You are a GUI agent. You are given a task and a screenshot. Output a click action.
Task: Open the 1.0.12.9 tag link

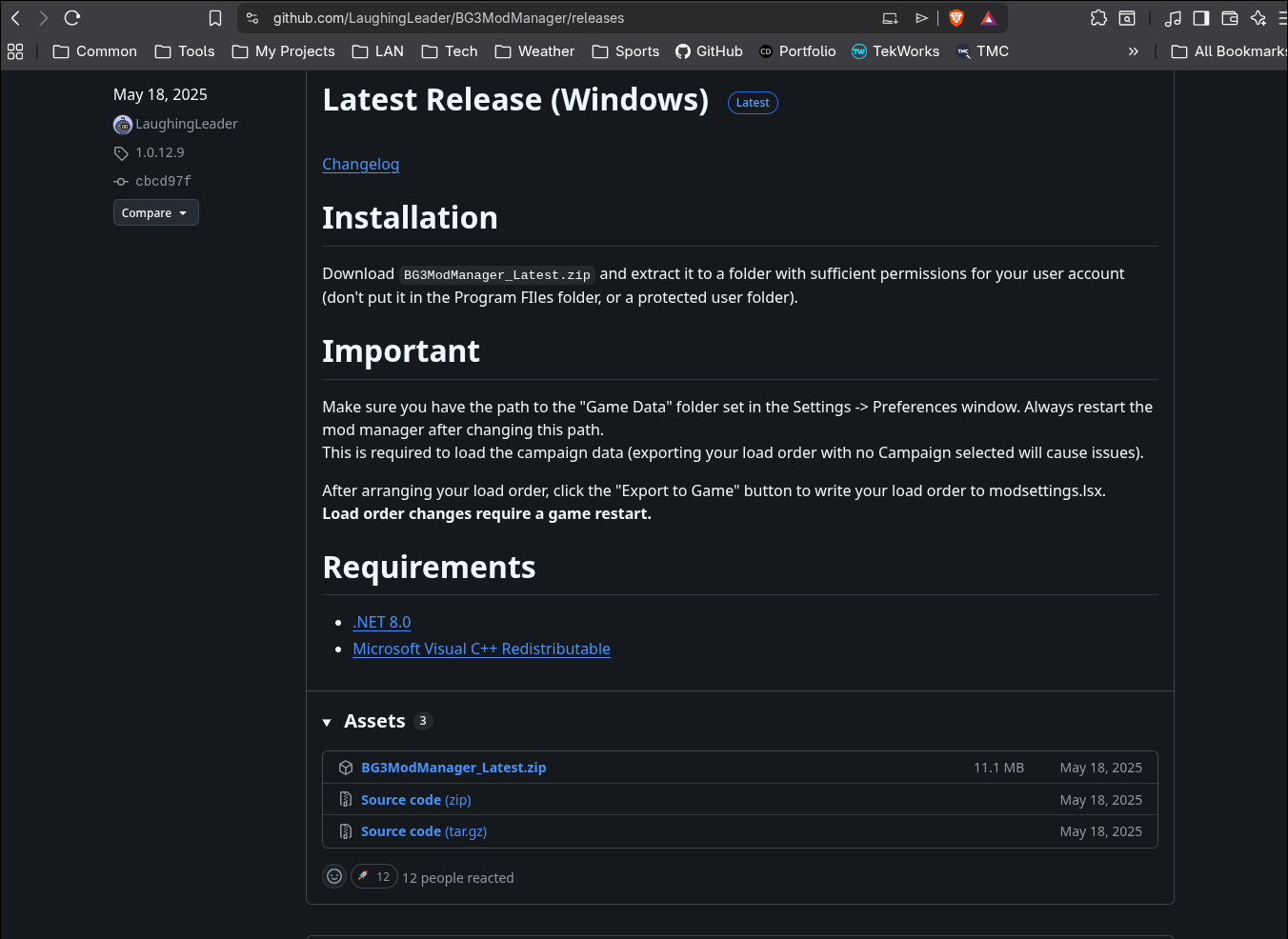point(159,152)
